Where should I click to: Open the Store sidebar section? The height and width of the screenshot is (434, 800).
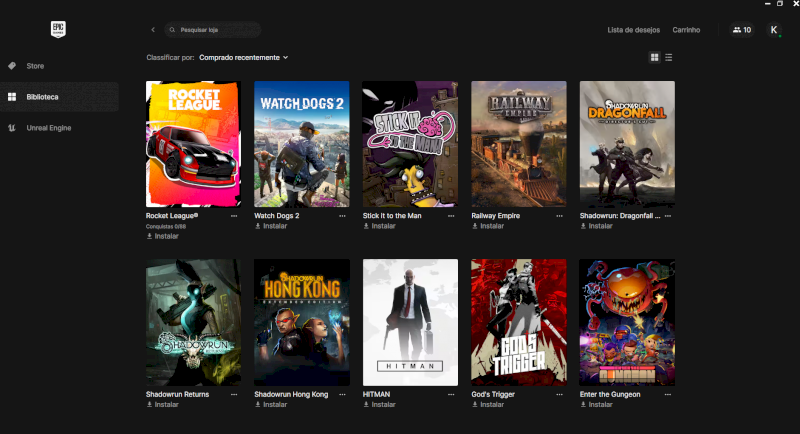[x=35, y=66]
